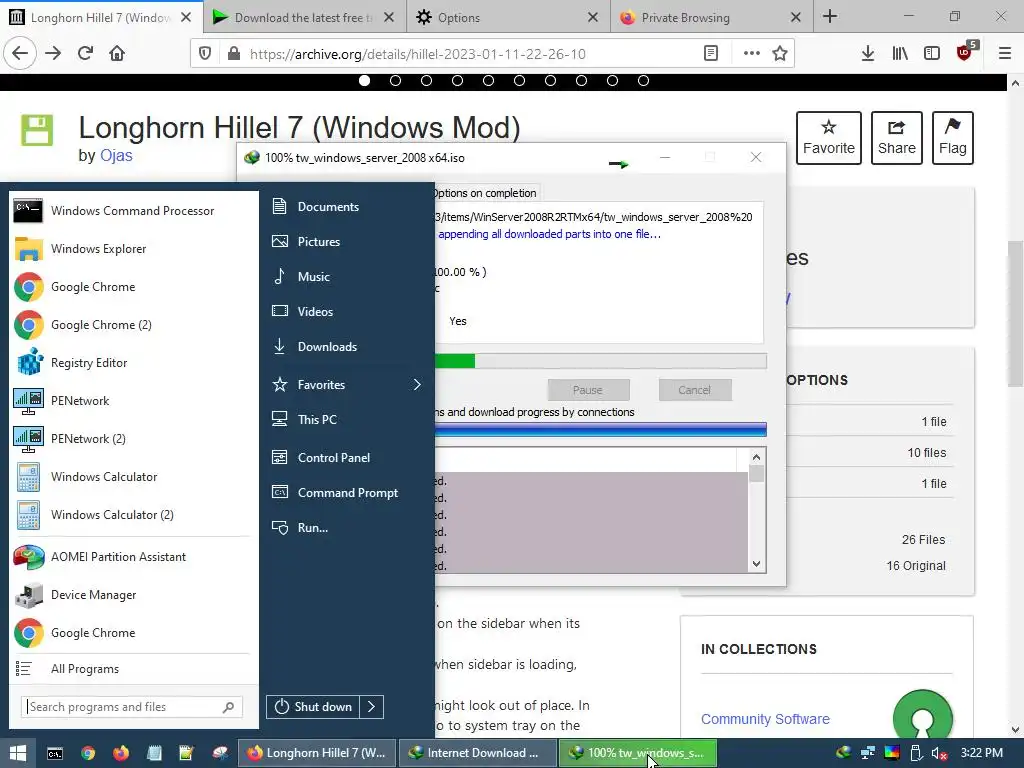Open Firefox library icon

pos(900,54)
